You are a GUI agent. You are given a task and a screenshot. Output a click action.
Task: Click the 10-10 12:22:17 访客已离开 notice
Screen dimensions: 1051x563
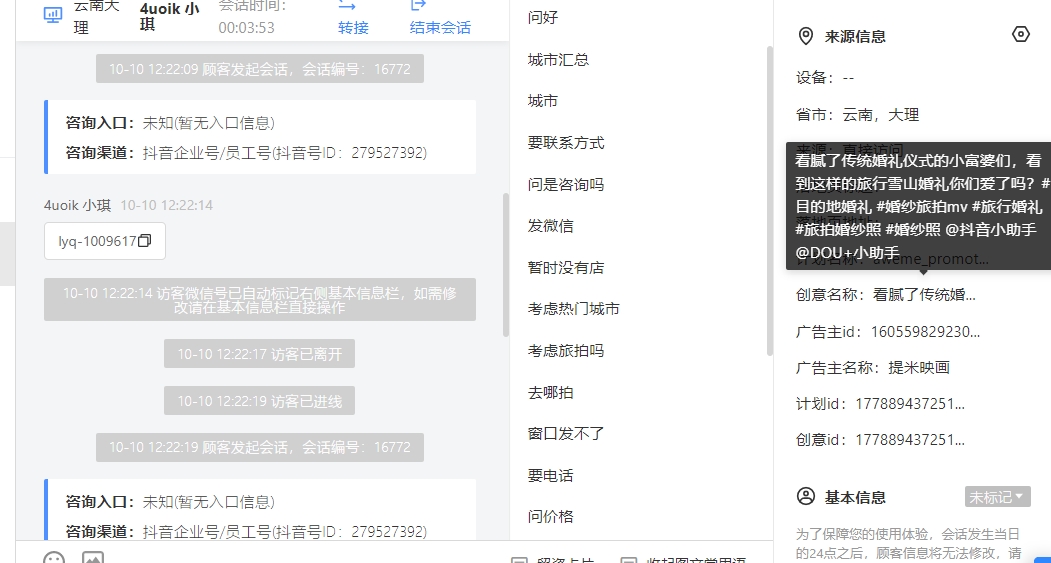[x=259, y=354]
